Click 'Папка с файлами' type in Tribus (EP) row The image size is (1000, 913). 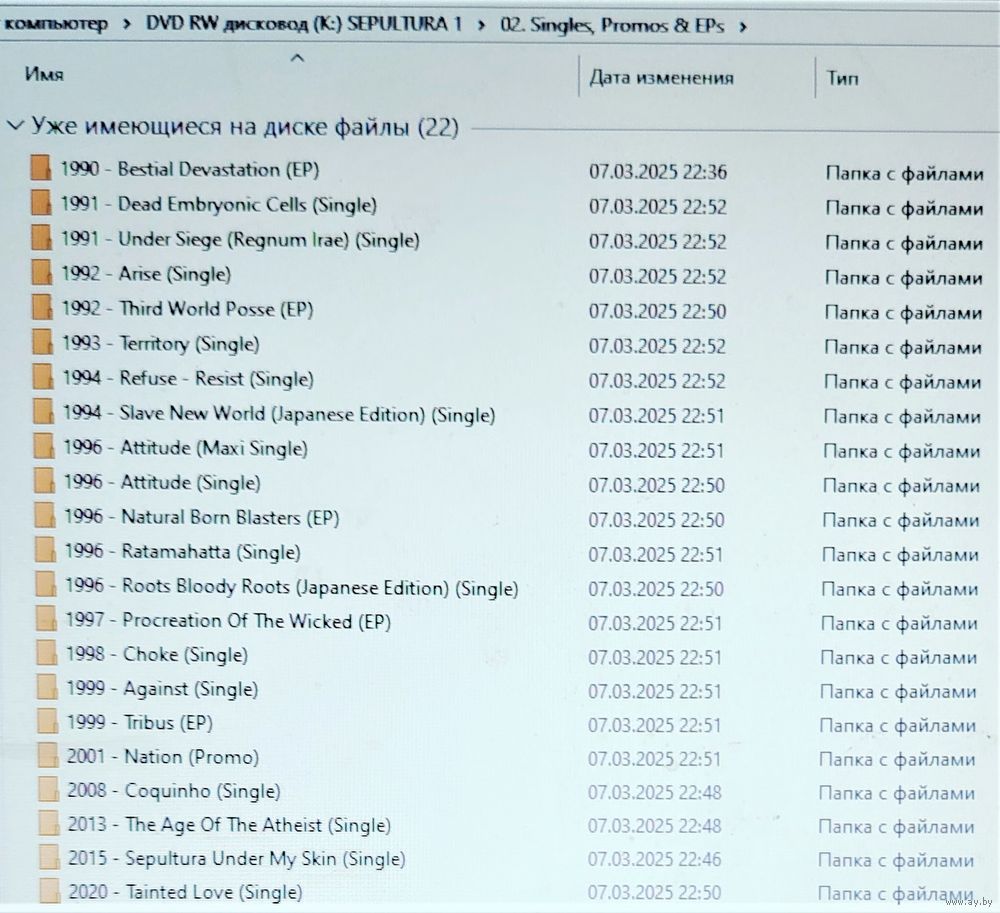click(x=897, y=726)
